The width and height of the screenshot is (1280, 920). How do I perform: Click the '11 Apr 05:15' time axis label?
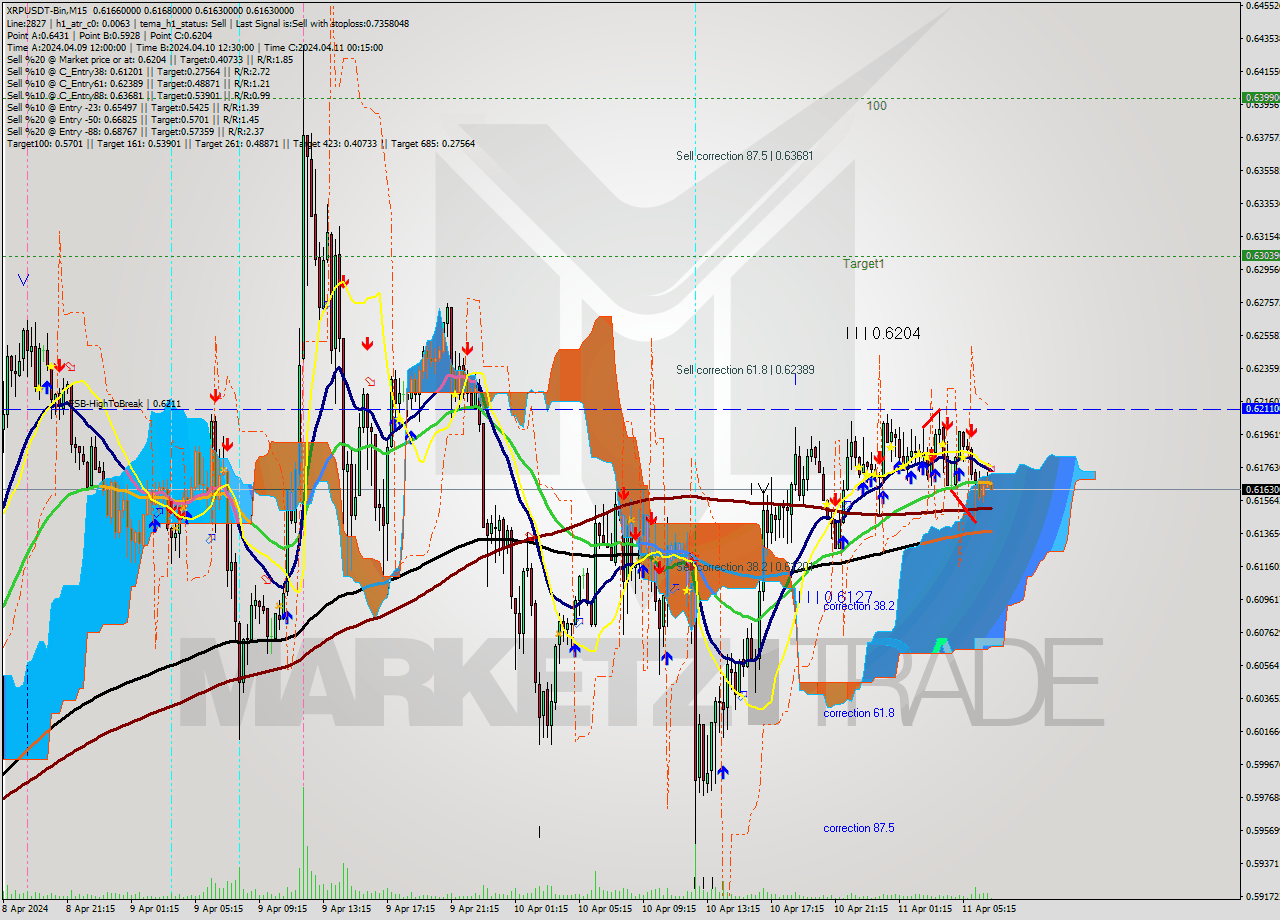tap(989, 909)
